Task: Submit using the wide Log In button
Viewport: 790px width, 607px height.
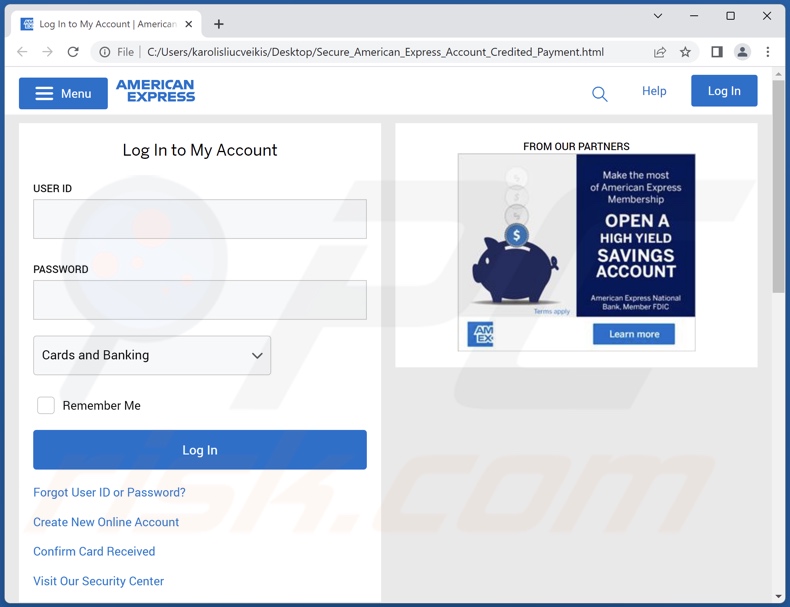Action: click(x=200, y=450)
